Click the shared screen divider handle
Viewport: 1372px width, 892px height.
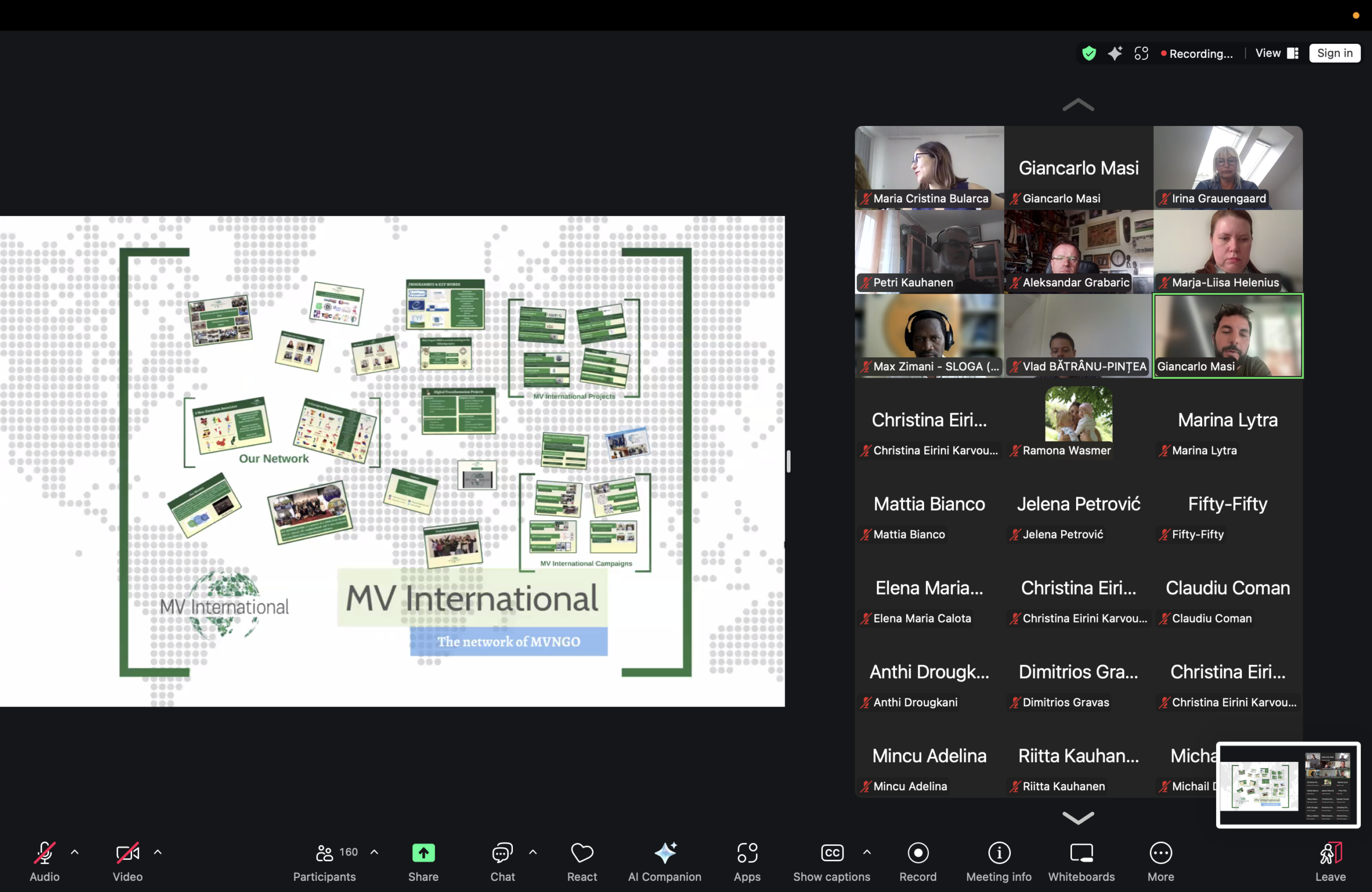[x=788, y=461]
